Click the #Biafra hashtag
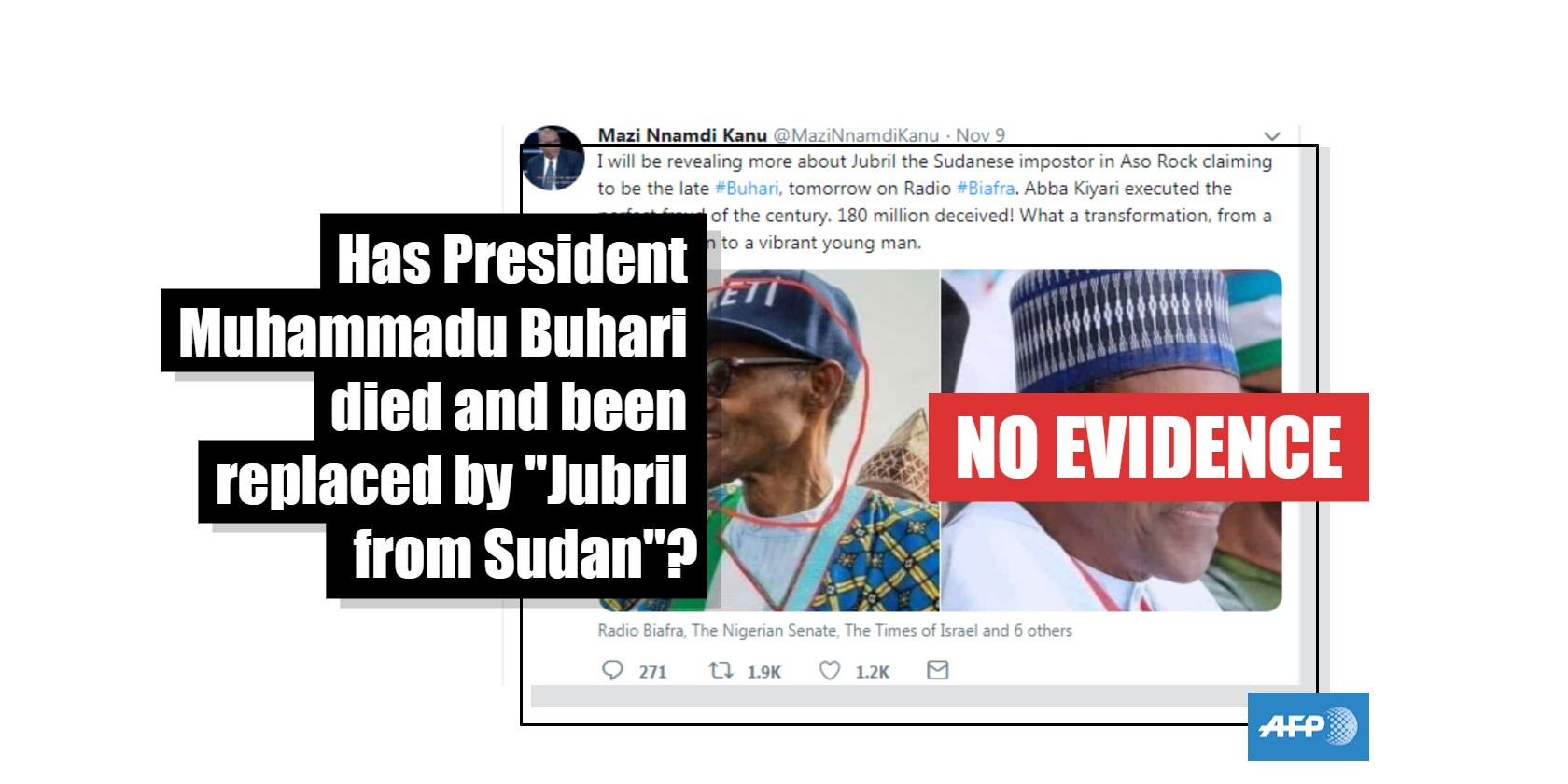 click(986, 189)
